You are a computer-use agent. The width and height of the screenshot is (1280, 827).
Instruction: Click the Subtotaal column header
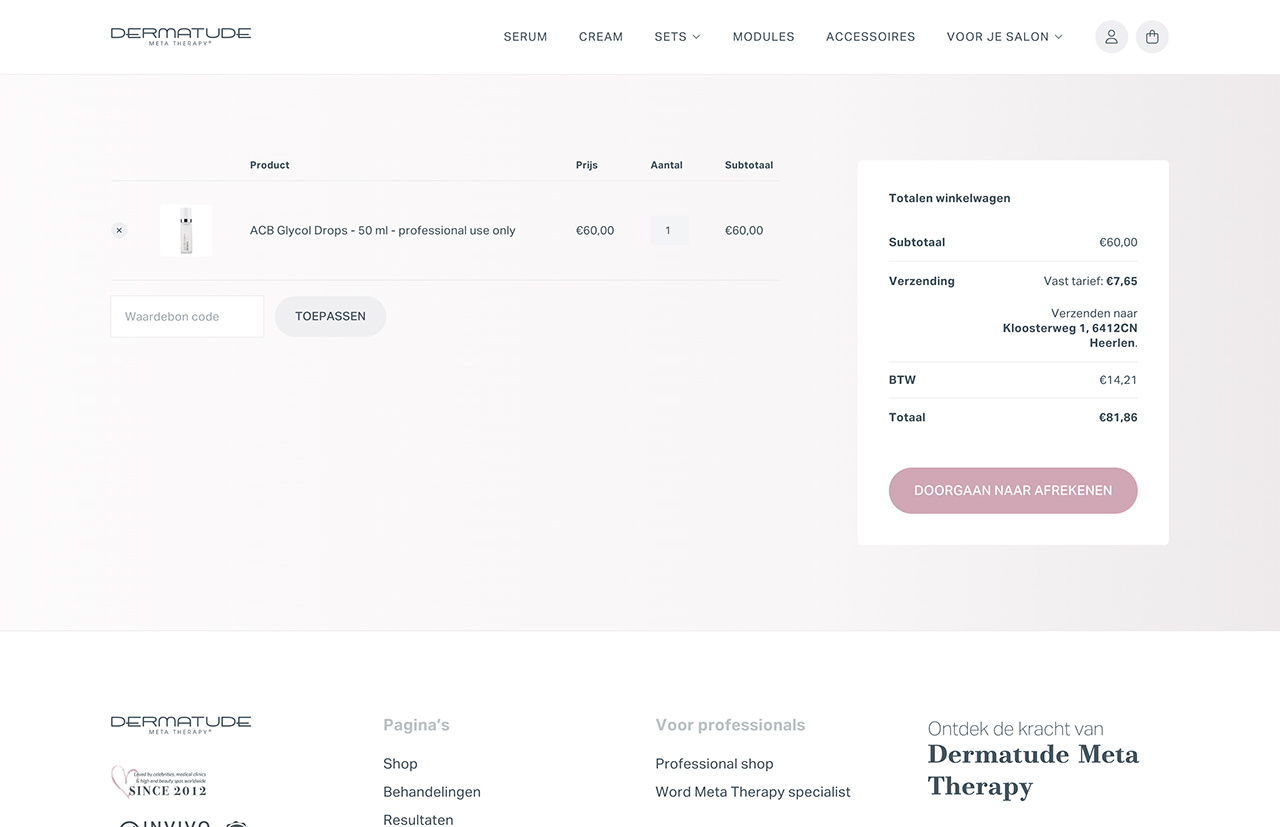click(749, 165)
